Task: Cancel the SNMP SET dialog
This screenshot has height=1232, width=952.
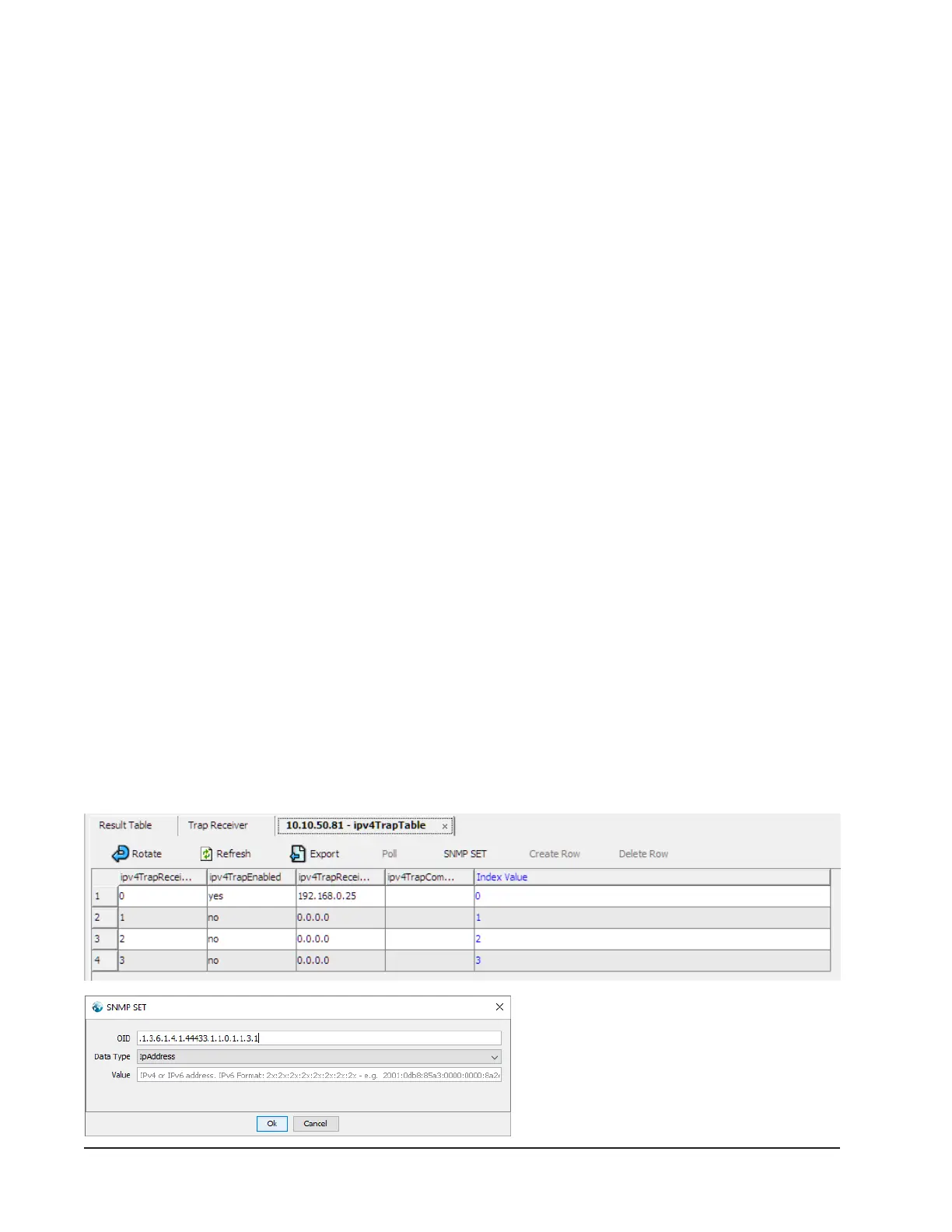Action: point(316,1124)
